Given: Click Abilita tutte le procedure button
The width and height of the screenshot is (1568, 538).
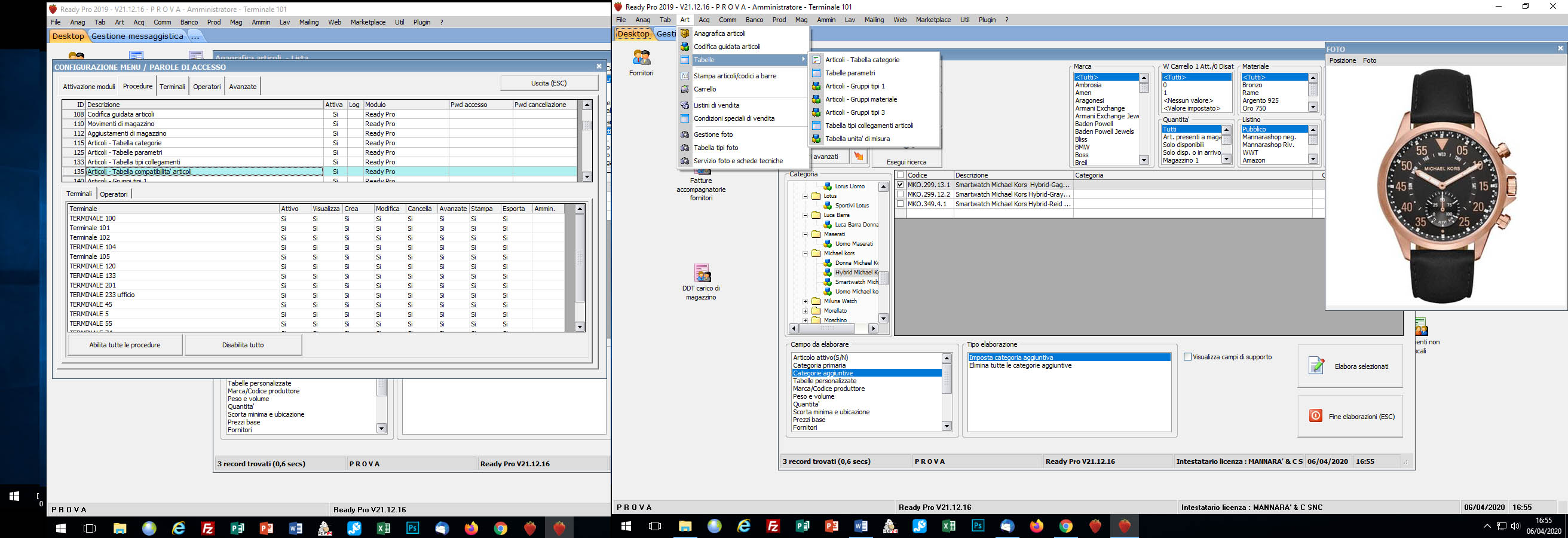Looking at the screenshot, I should click(125, 345).
